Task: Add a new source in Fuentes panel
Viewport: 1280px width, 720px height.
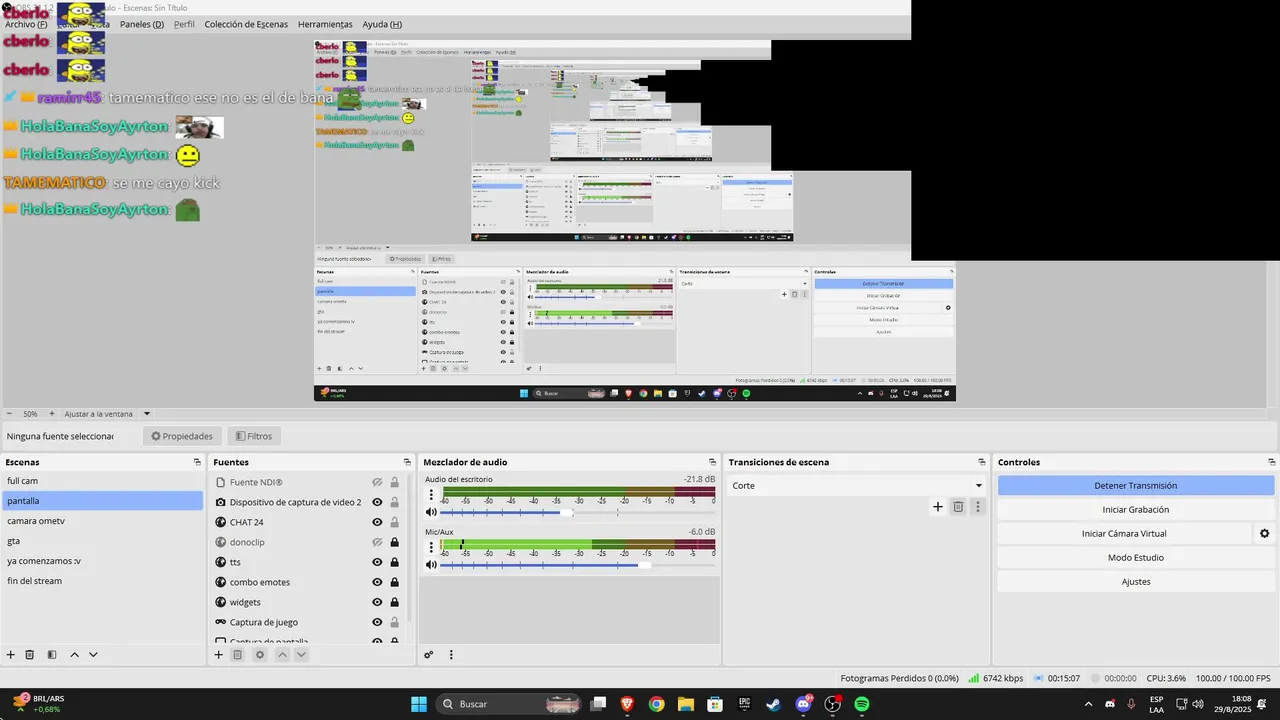Action: point(218,655)
